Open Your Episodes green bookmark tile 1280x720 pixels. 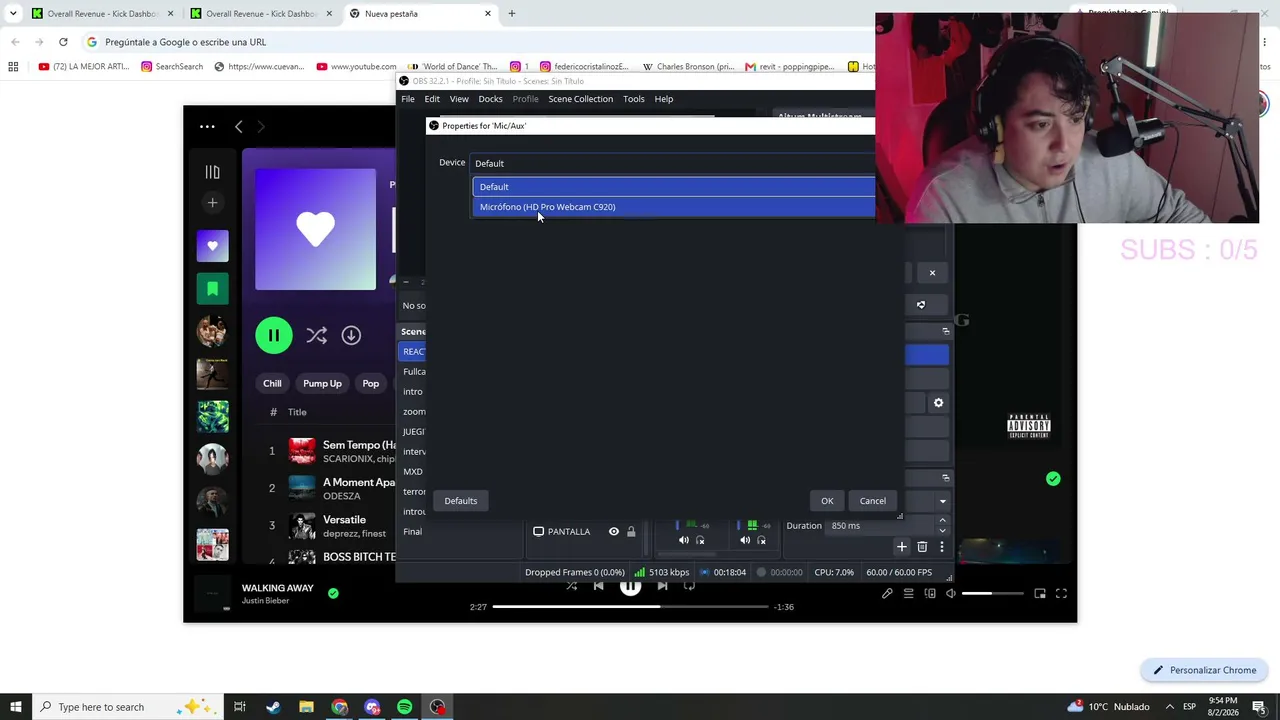tap(212, 289)
